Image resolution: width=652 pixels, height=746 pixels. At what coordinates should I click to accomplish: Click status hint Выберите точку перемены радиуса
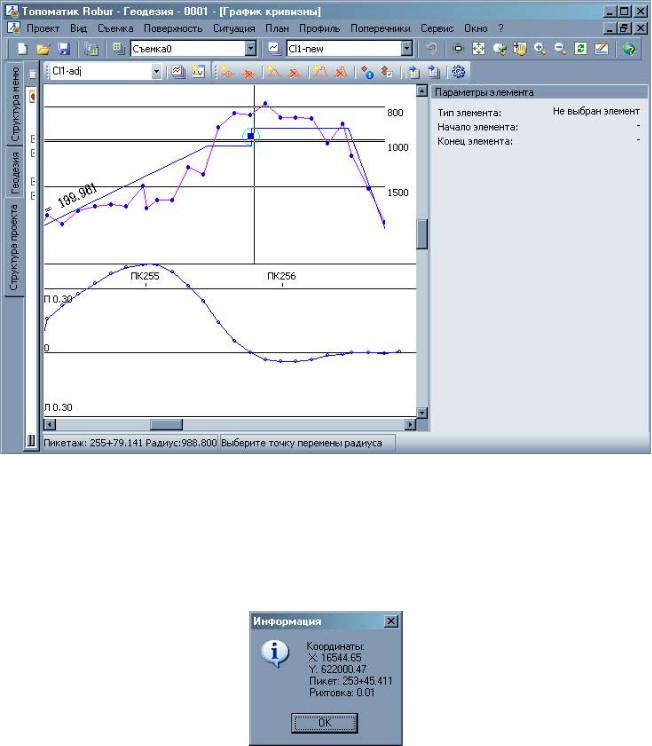pos(302,443)
